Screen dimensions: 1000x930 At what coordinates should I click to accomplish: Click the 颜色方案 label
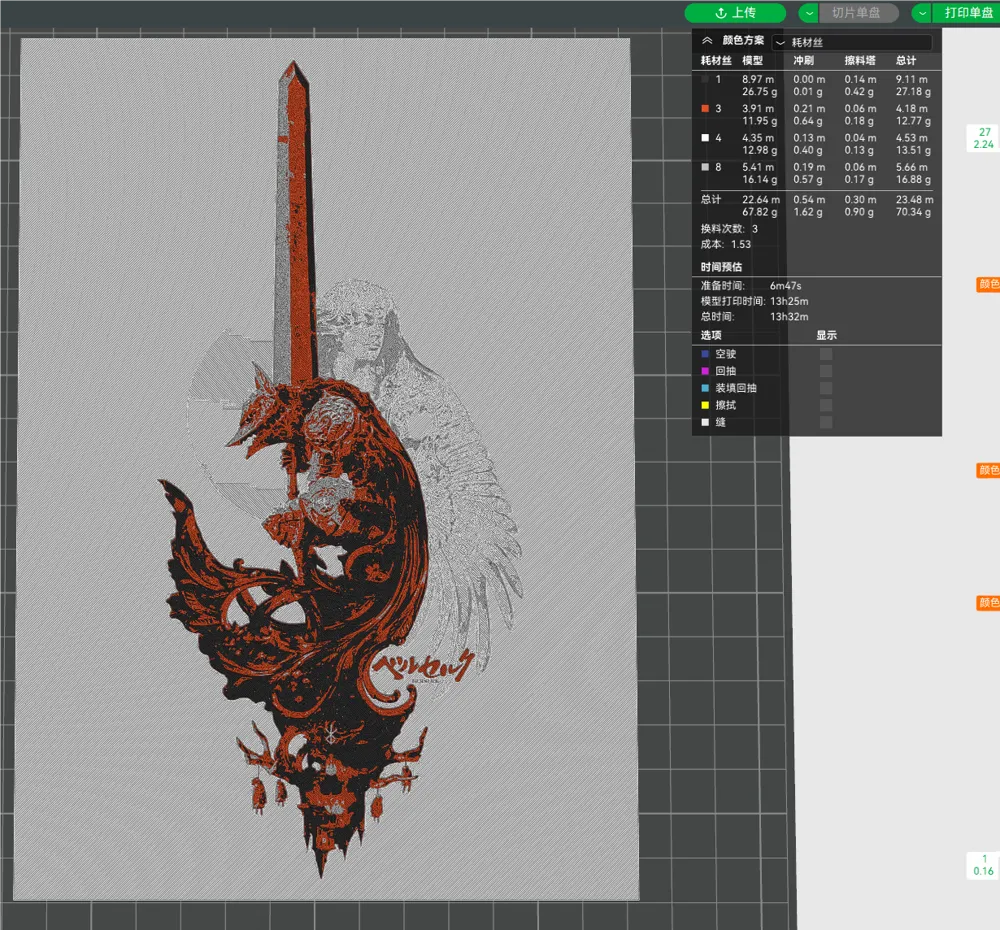pos(743,40)
